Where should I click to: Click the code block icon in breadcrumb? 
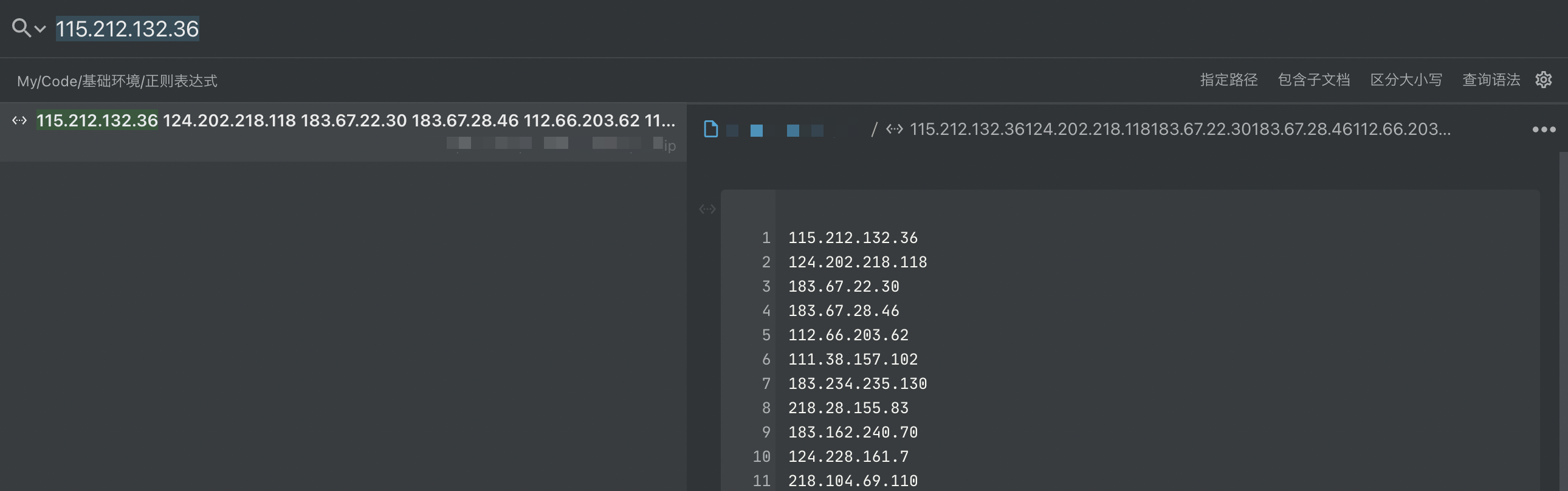click(x=894, y=129)
